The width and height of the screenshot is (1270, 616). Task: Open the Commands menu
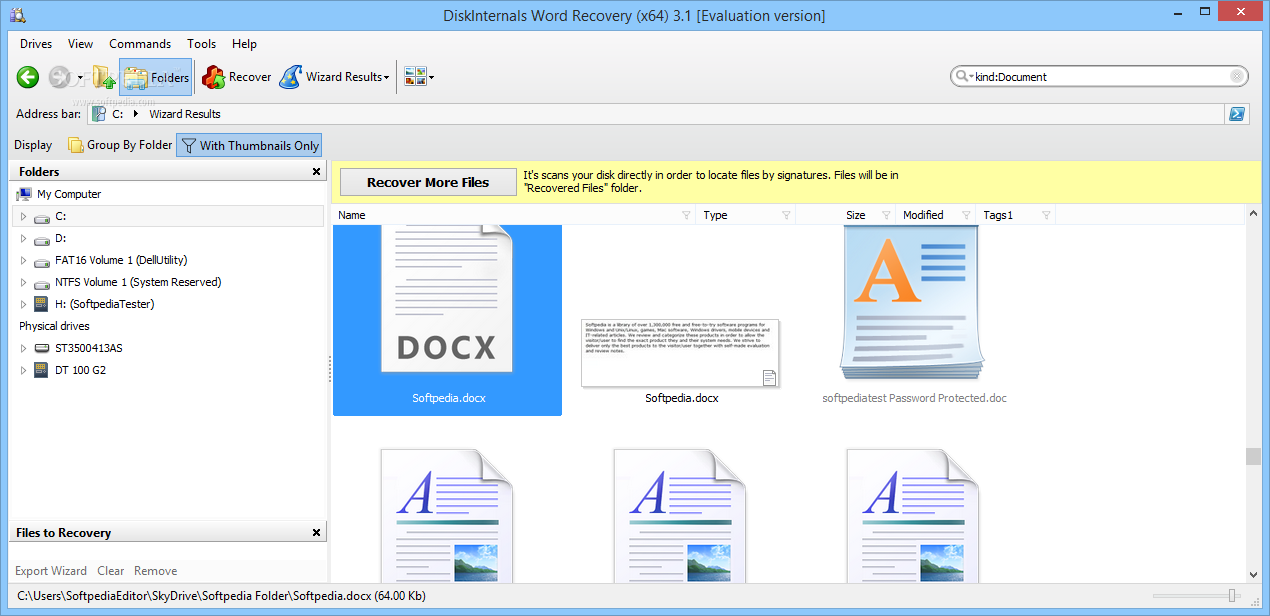coord(140,44)
